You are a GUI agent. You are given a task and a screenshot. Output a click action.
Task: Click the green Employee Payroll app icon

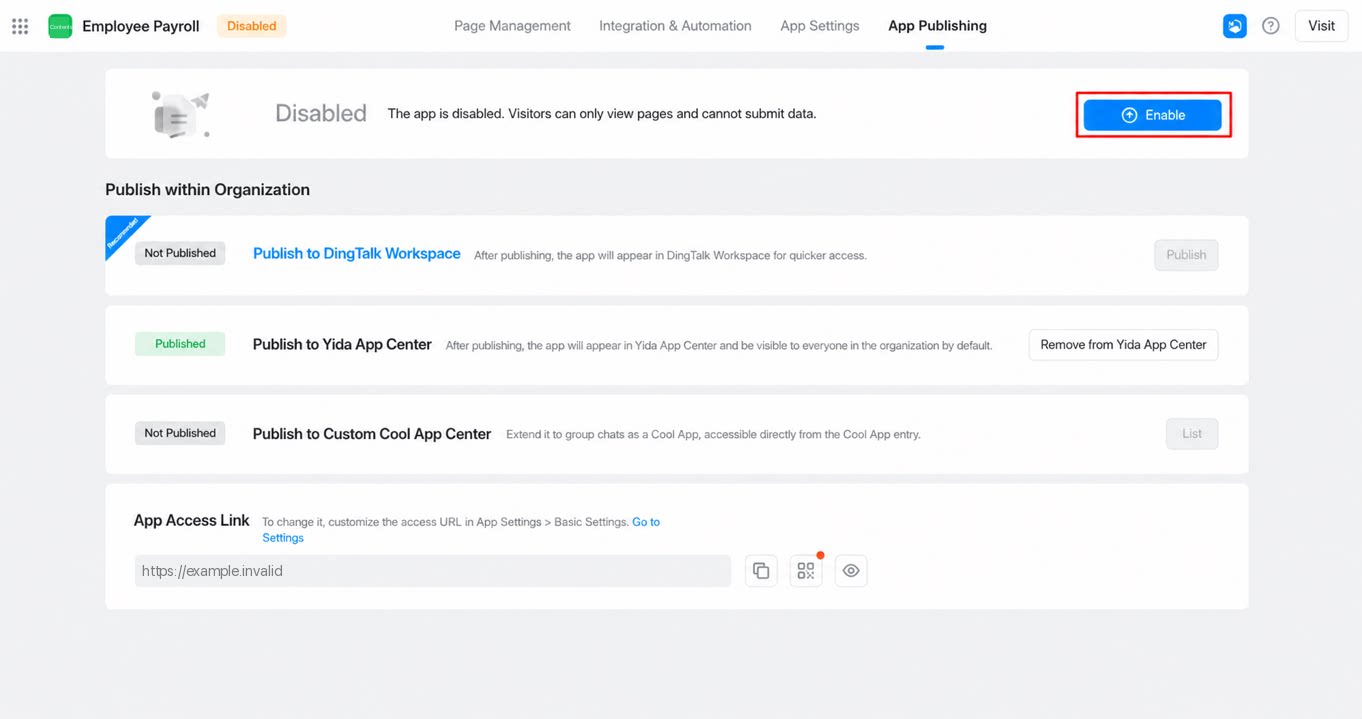[x=60, y=26]
